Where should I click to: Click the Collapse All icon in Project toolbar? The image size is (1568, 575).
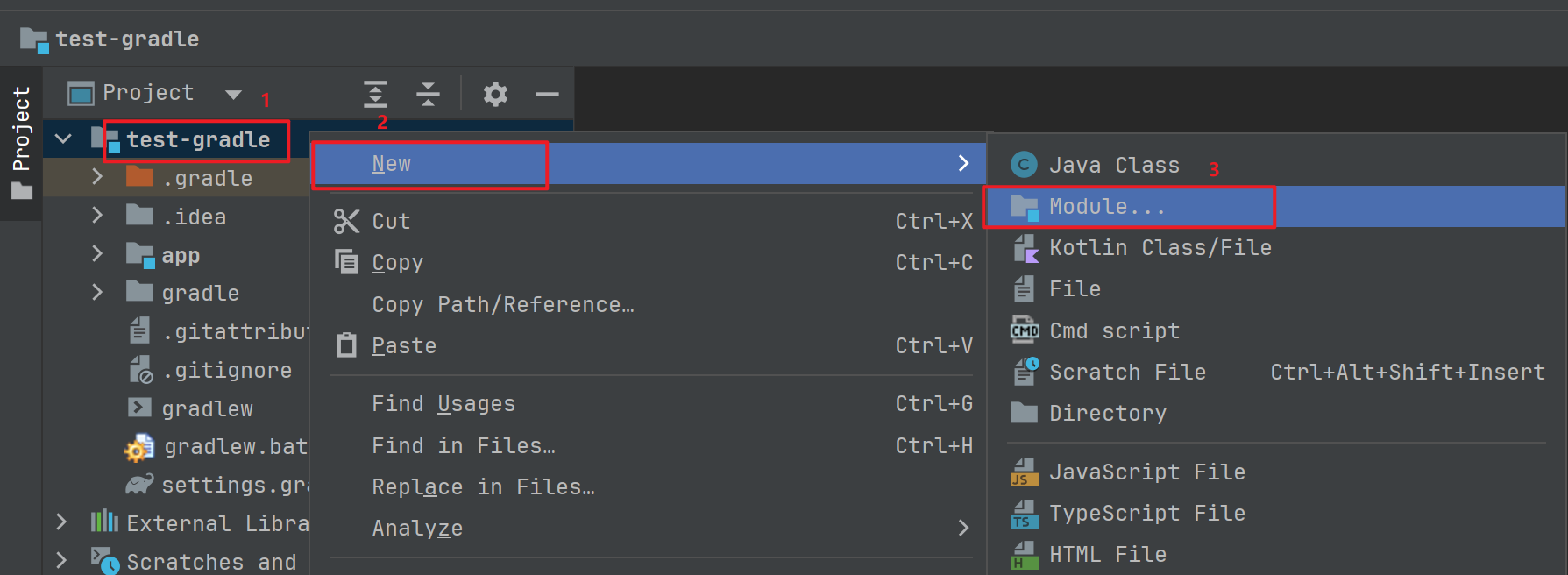pyautogui.click(x=428, y=94)
